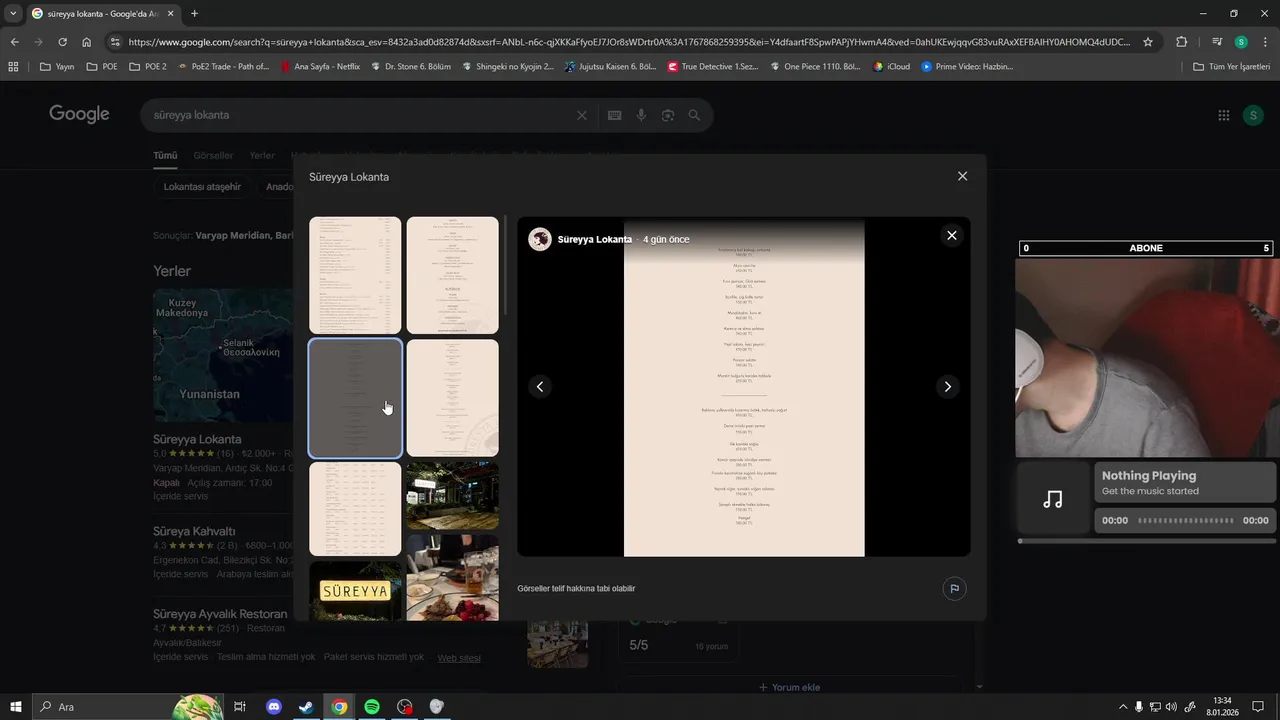Screen dimensions: 1280x720
Task: Switch to the Görseller search tab
Action: click(213, 156)
